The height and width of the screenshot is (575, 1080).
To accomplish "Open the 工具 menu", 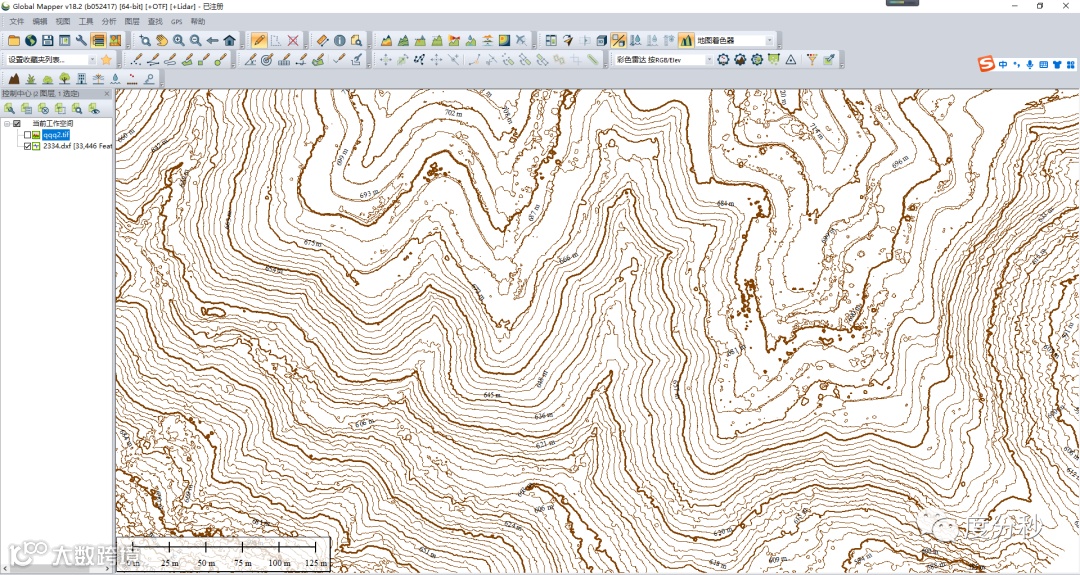I will (x=85, y=21).
